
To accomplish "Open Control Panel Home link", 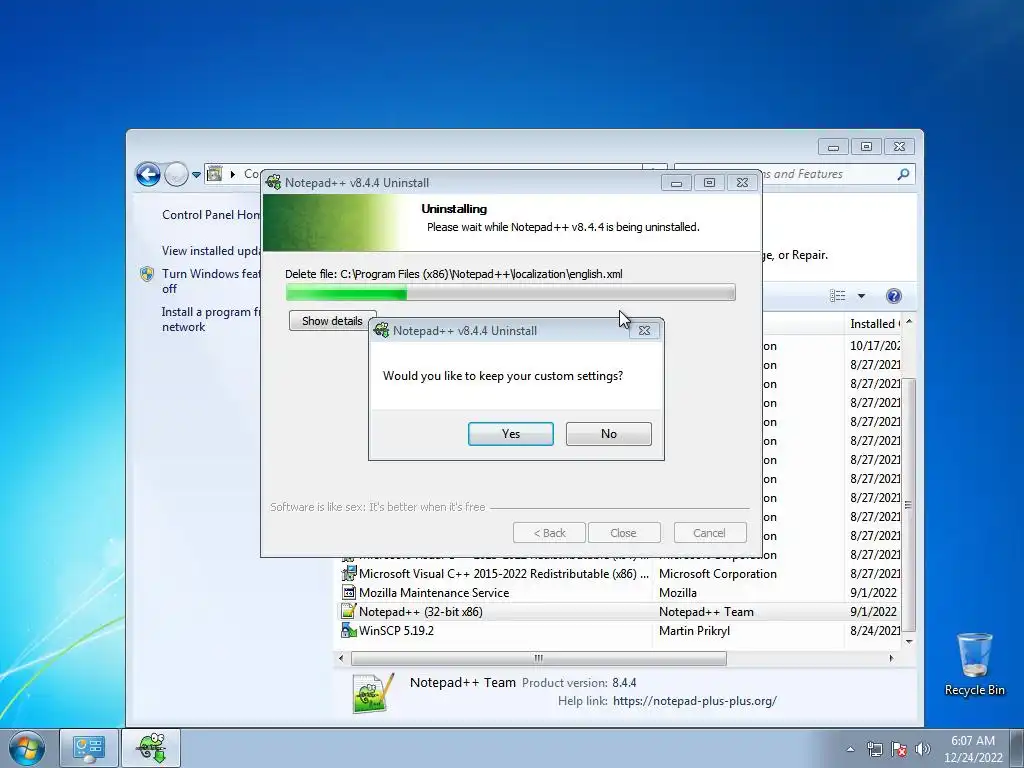I will pos(211,215).
